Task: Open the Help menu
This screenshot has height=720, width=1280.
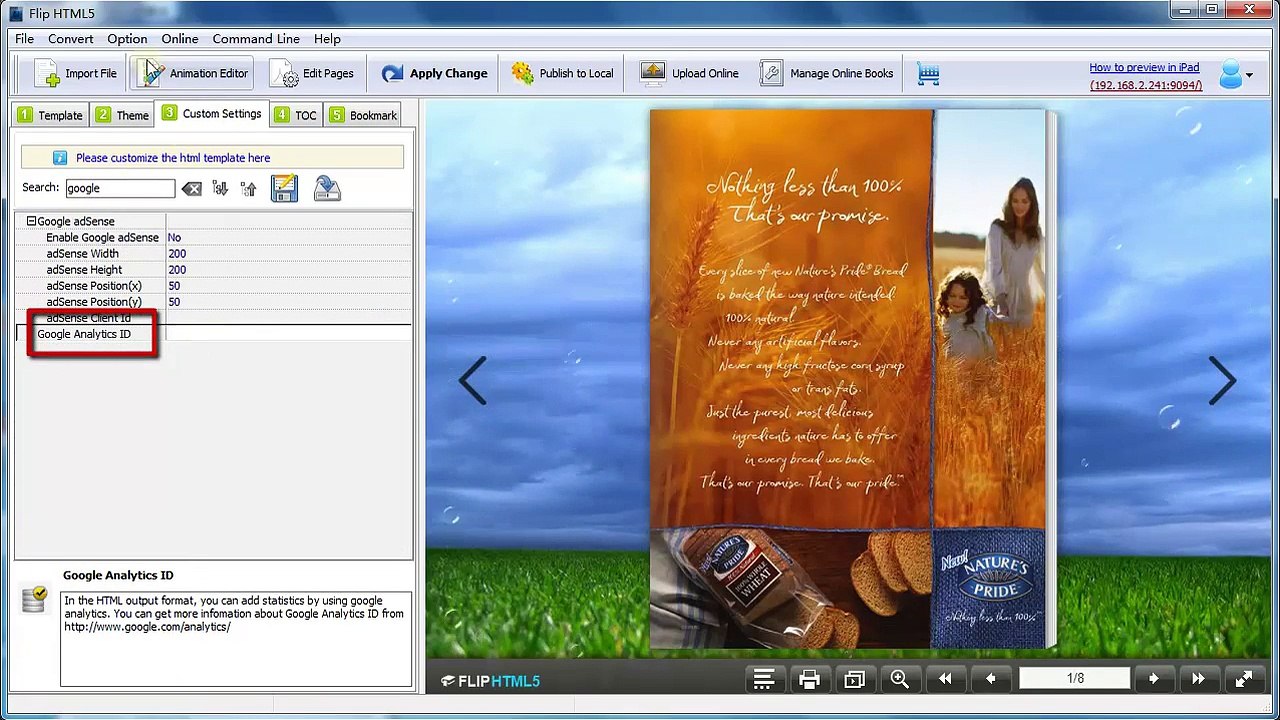Action: [327, 39]
